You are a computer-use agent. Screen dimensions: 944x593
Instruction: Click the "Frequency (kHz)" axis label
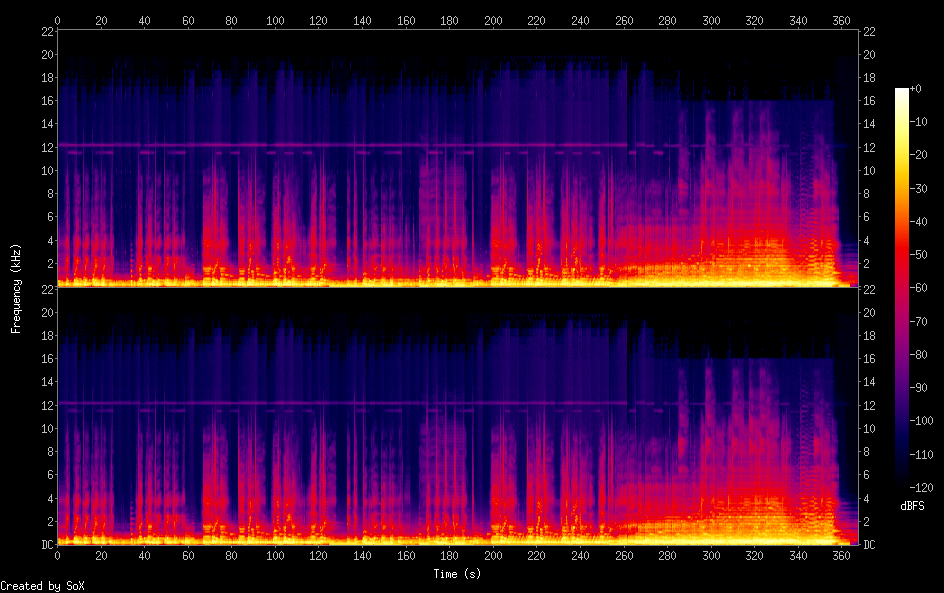pos(16,288)
